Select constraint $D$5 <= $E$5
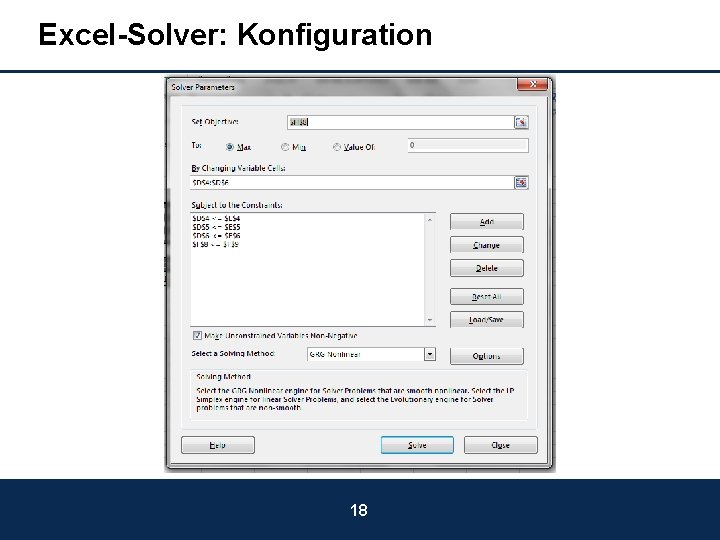Viewport: 720px width, 540px height. click(216, 227)
